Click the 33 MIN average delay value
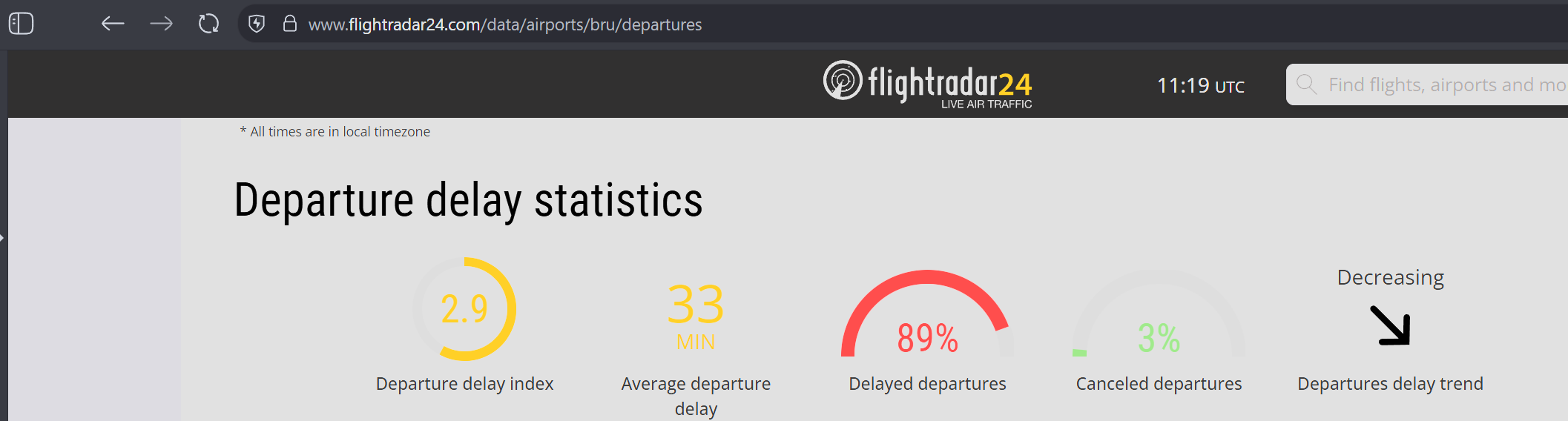Image resolution: width=1568 pixels, height=421 pixels. pos(696,316)
